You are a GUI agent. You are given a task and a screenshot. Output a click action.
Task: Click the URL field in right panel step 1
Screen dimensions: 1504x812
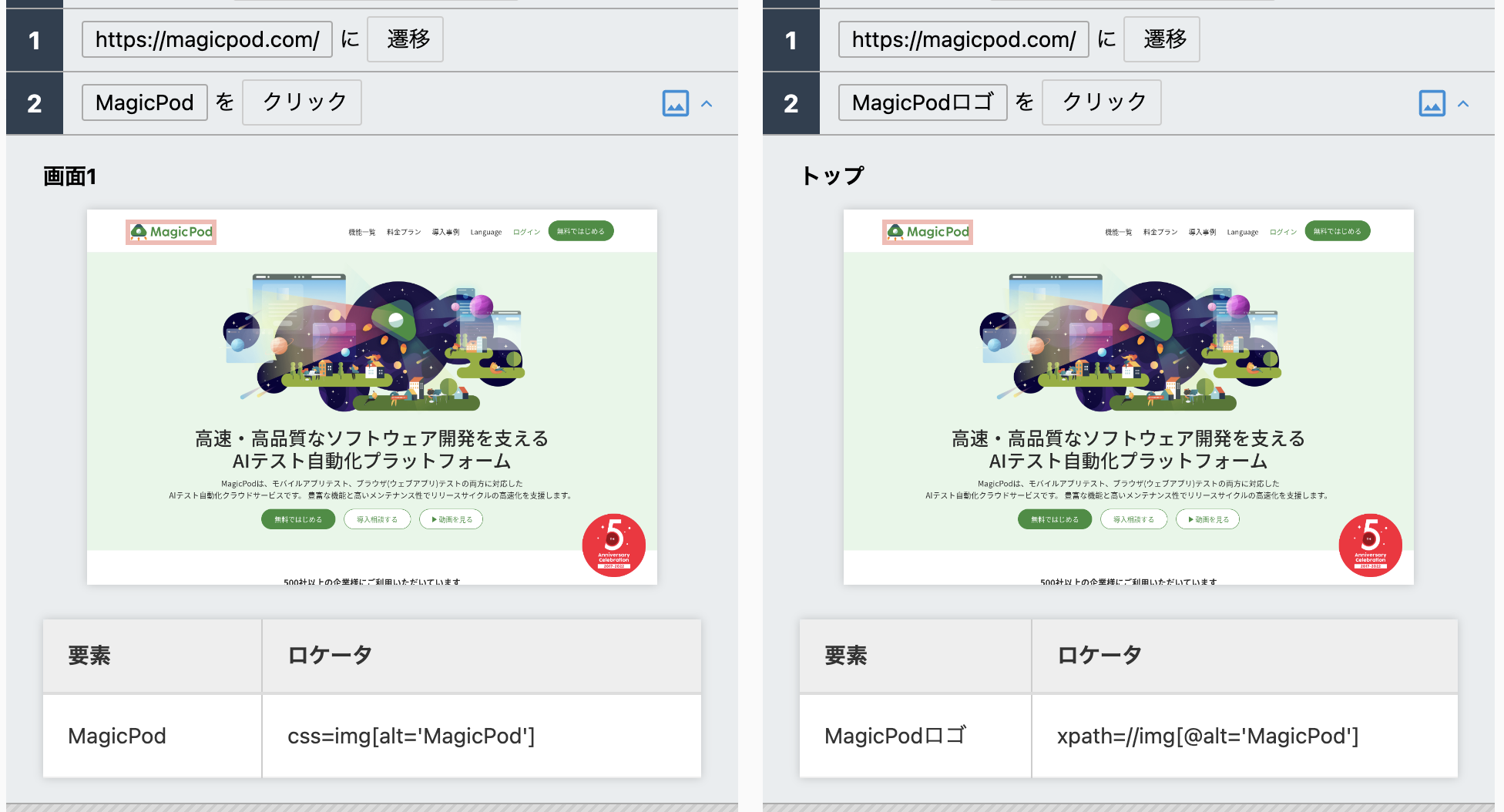click(964, 39)
